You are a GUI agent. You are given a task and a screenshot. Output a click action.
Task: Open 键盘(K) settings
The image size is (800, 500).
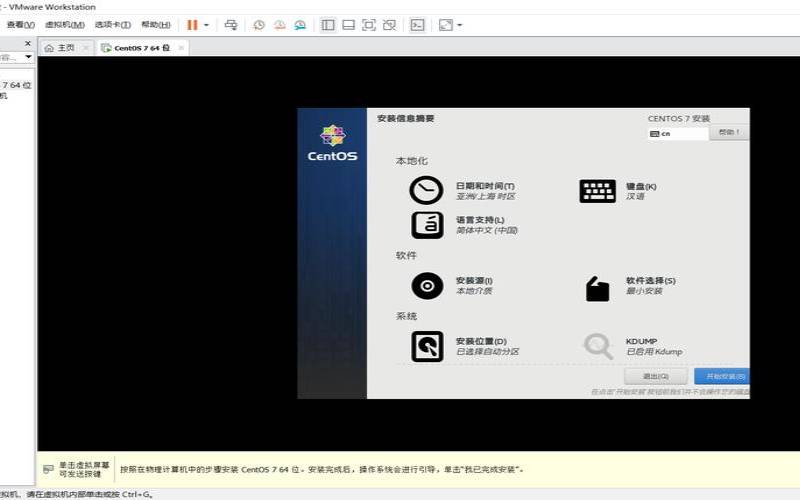[641, 187]
